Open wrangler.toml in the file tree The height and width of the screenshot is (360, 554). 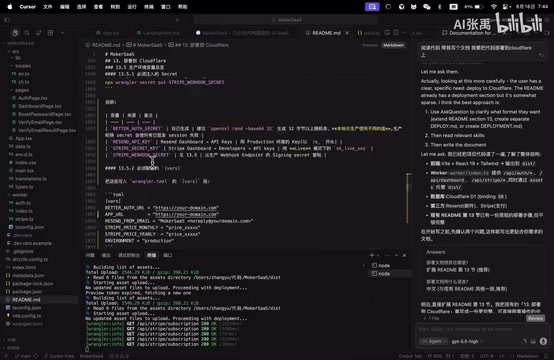(27, 324)
